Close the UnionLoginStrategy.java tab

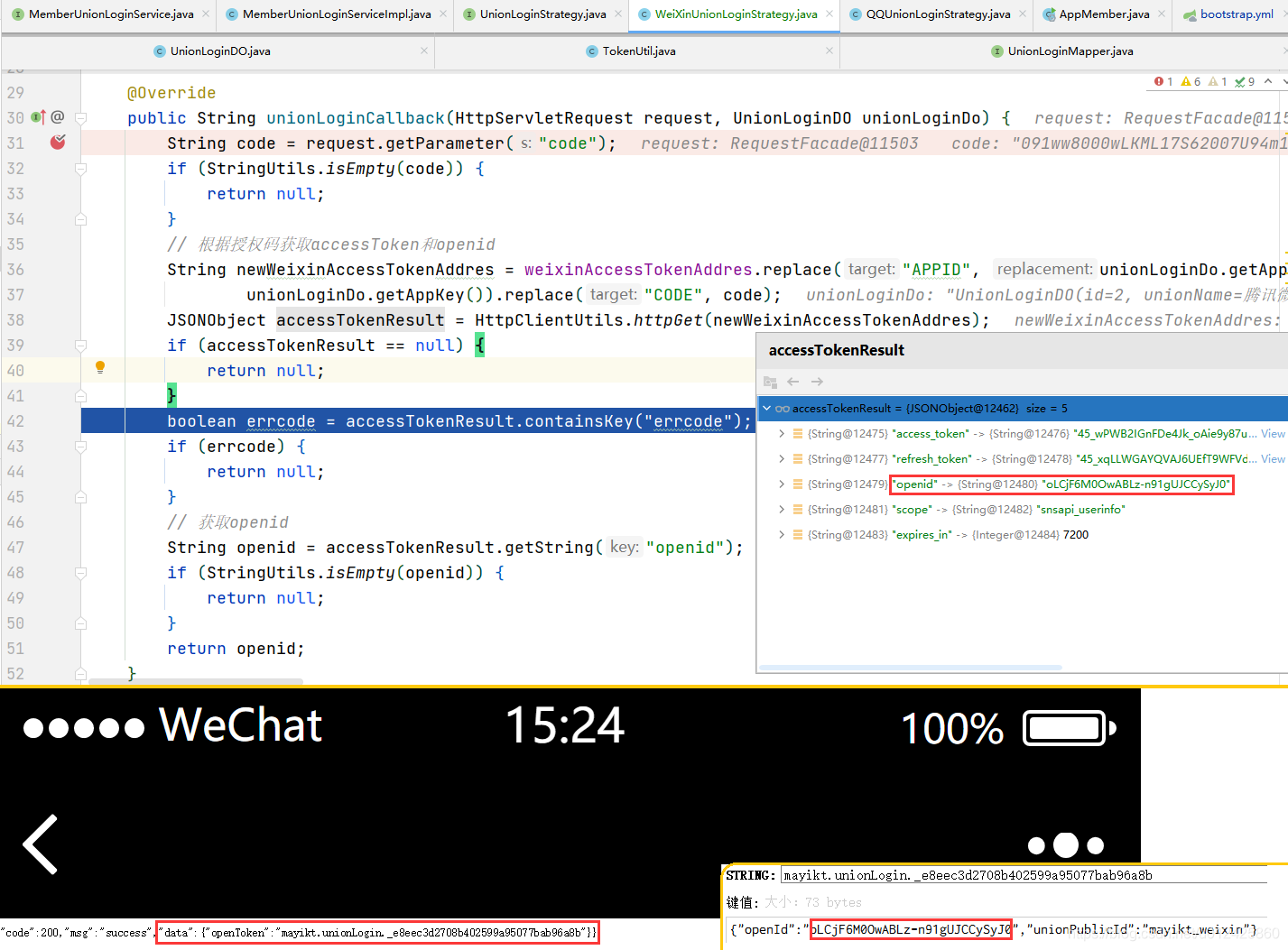(618, 14)
